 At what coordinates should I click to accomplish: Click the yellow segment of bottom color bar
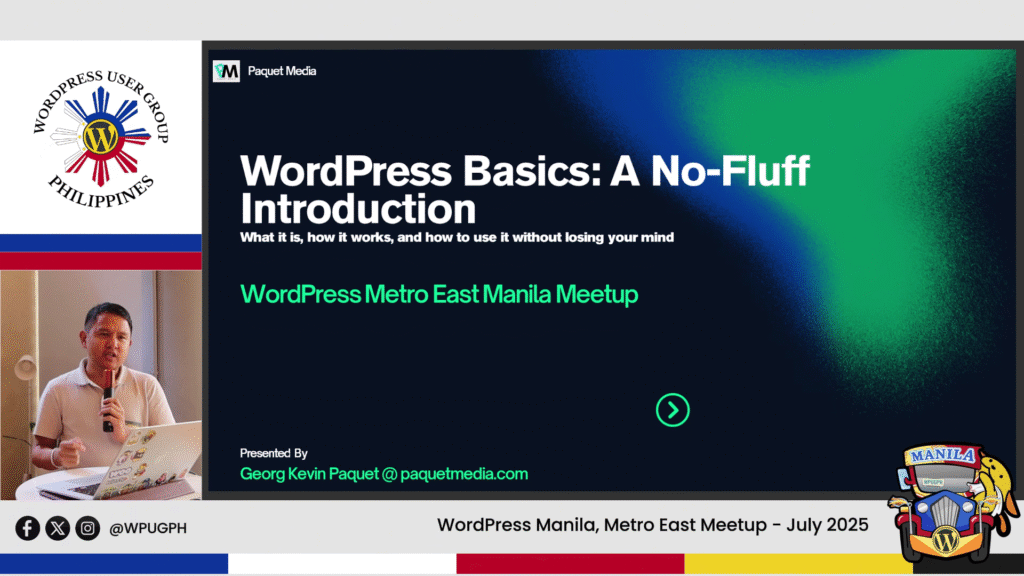[x=798, y=564]
